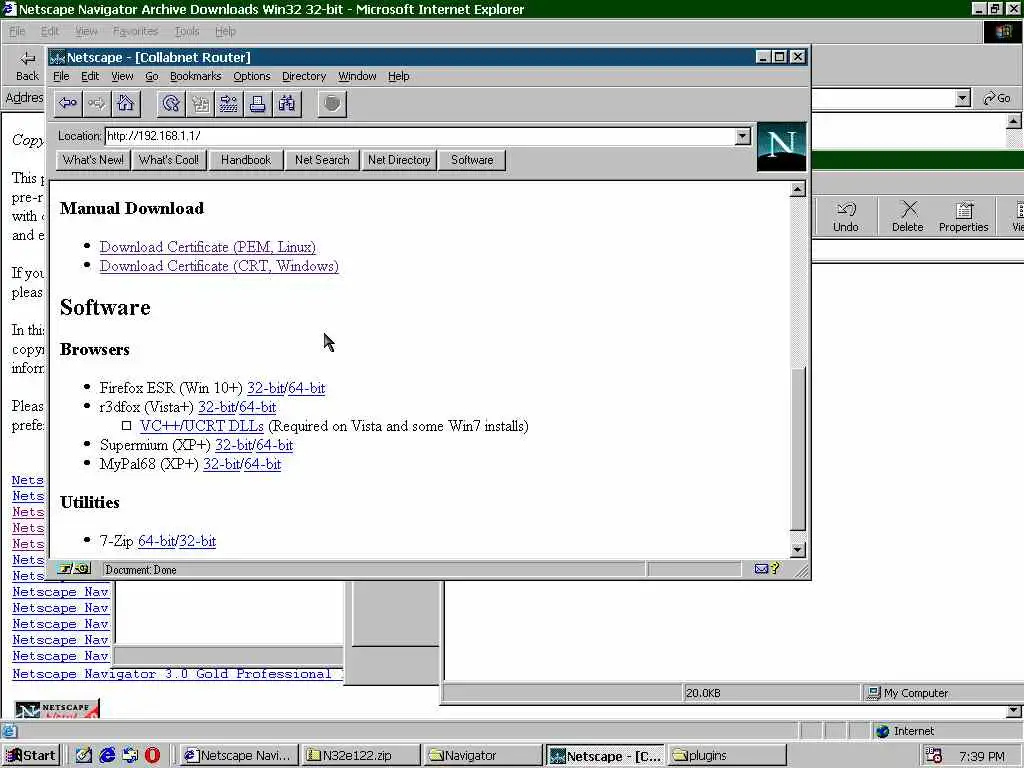
Task: Click the system tray icon beside the clock
Action: click(x=933, y=756)
